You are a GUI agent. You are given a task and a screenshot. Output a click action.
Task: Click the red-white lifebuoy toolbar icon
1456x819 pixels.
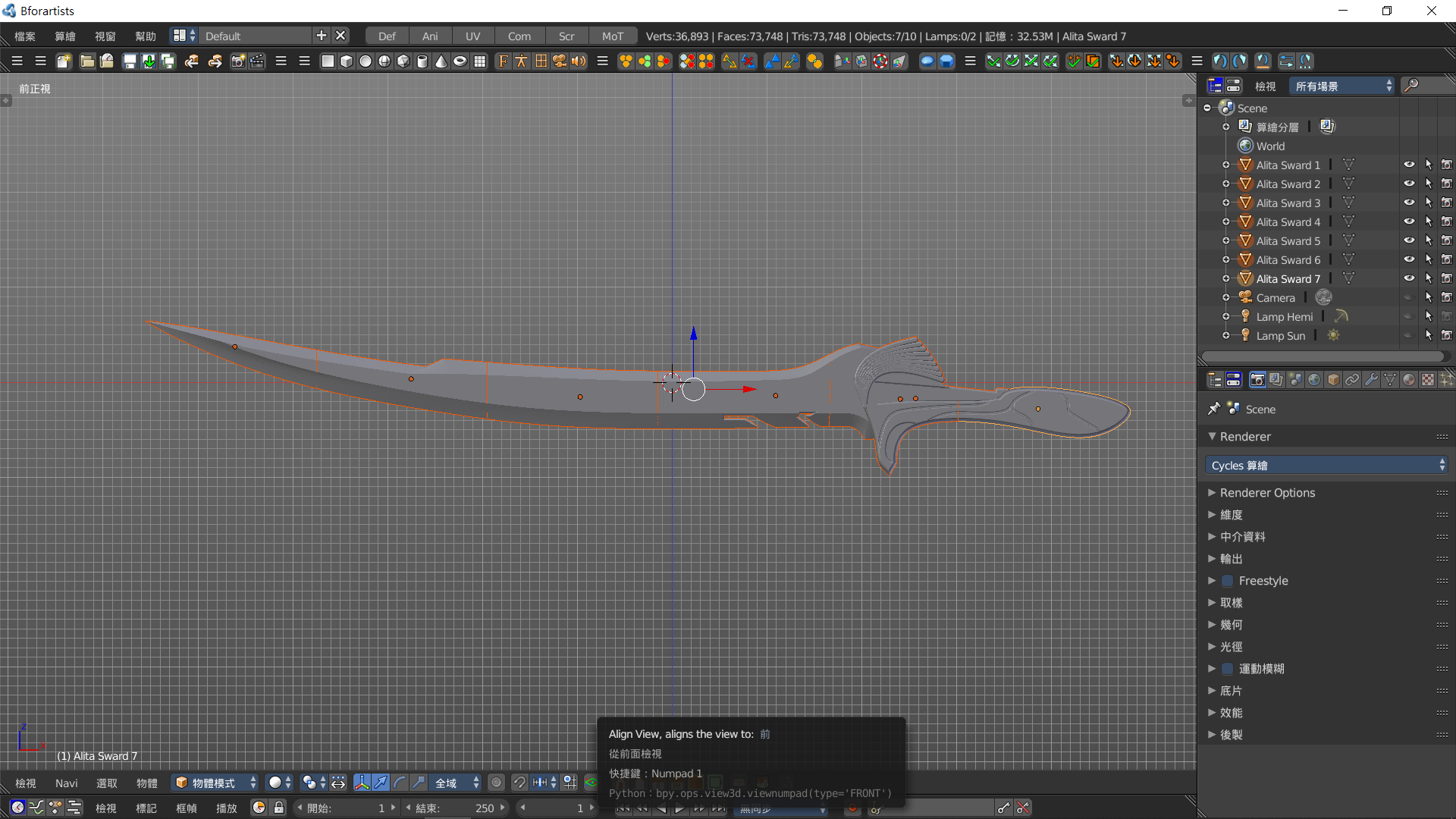coord(880,61)
